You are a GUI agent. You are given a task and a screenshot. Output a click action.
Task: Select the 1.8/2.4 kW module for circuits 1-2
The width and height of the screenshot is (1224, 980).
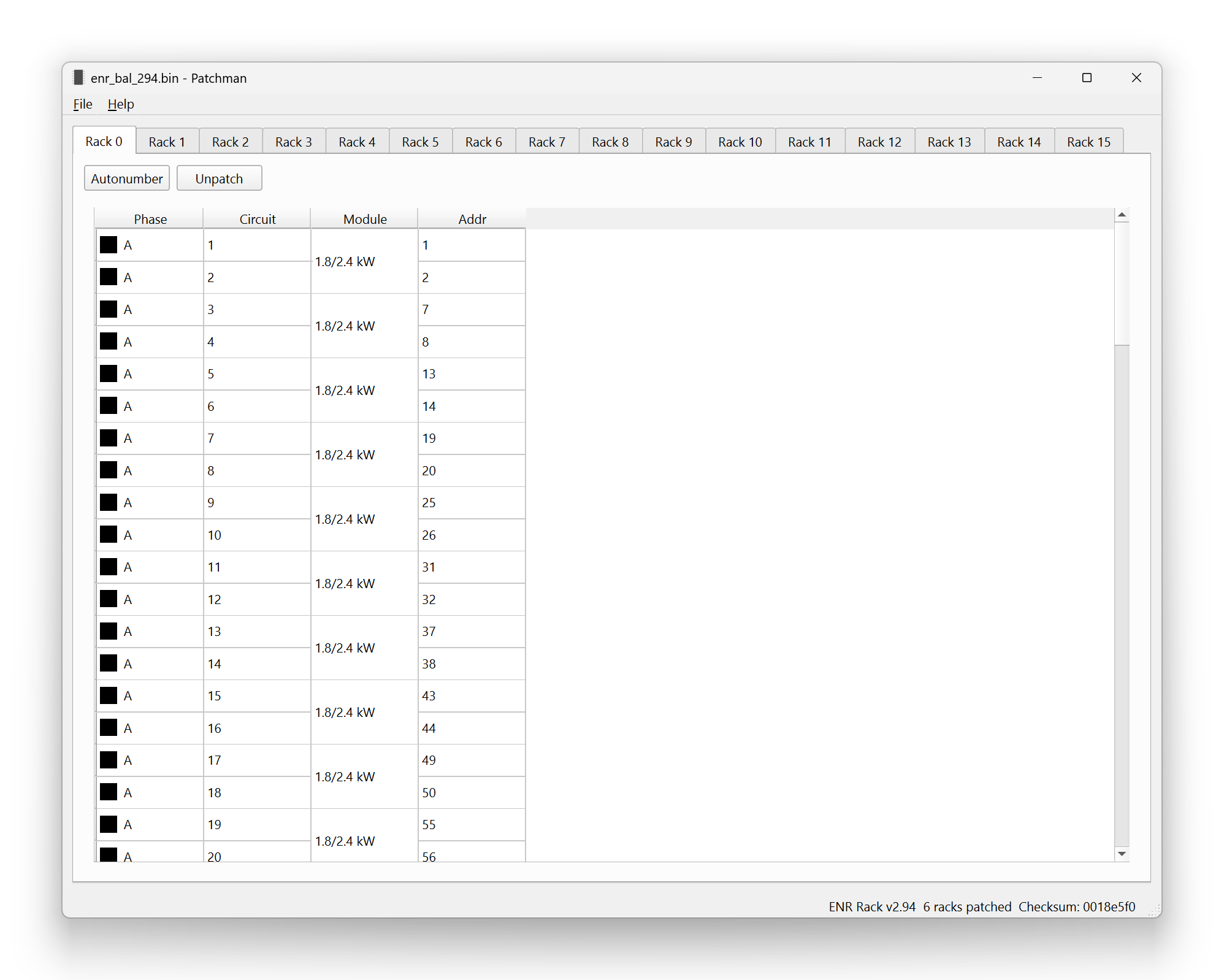pos(364,261)
